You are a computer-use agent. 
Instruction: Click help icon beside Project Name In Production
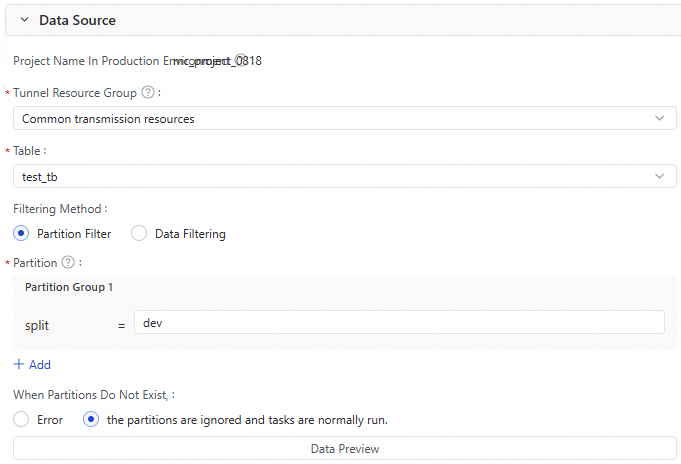[240, 61]
